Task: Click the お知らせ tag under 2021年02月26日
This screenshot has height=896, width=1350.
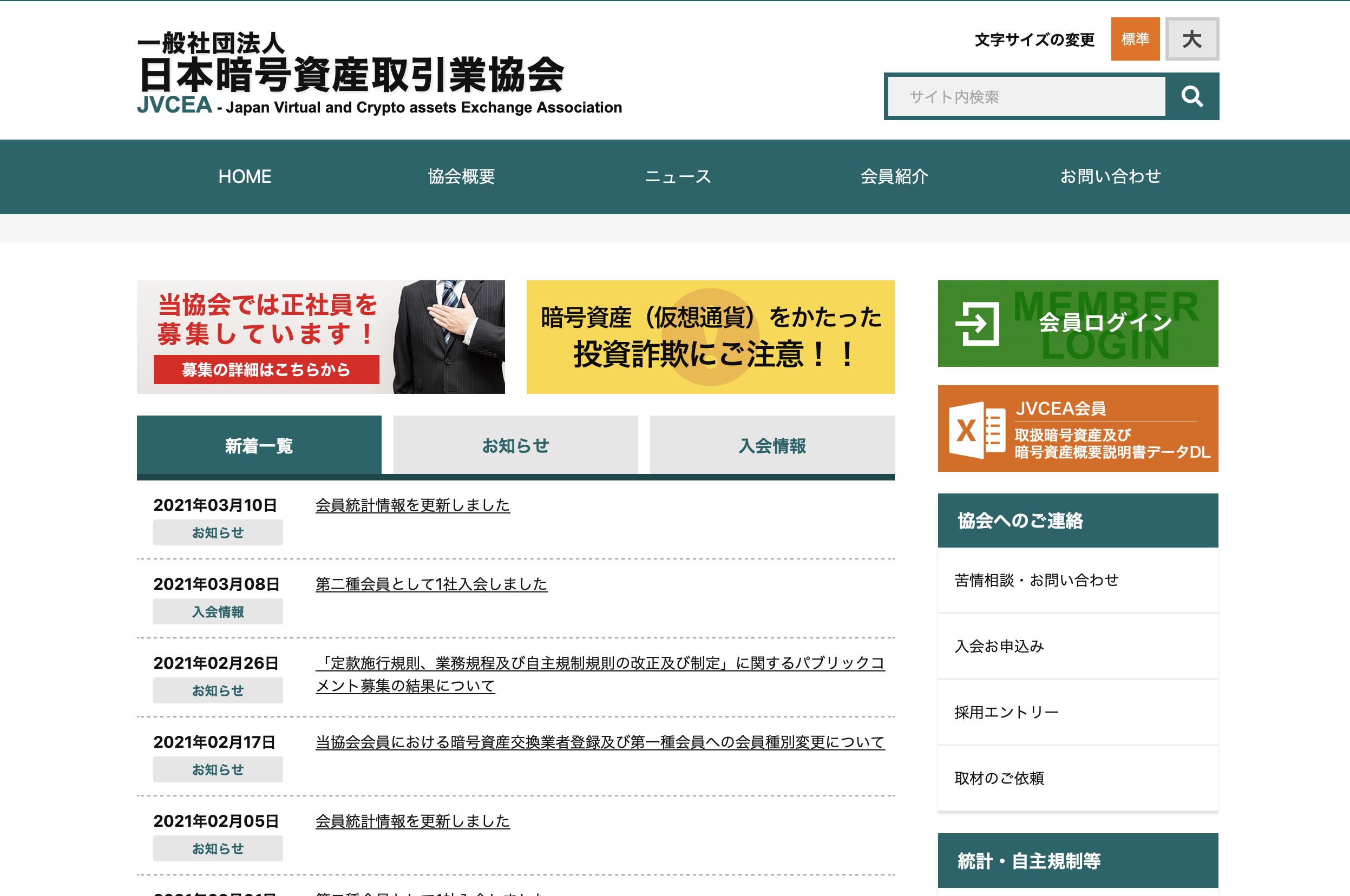Action: tap(218, 690)
